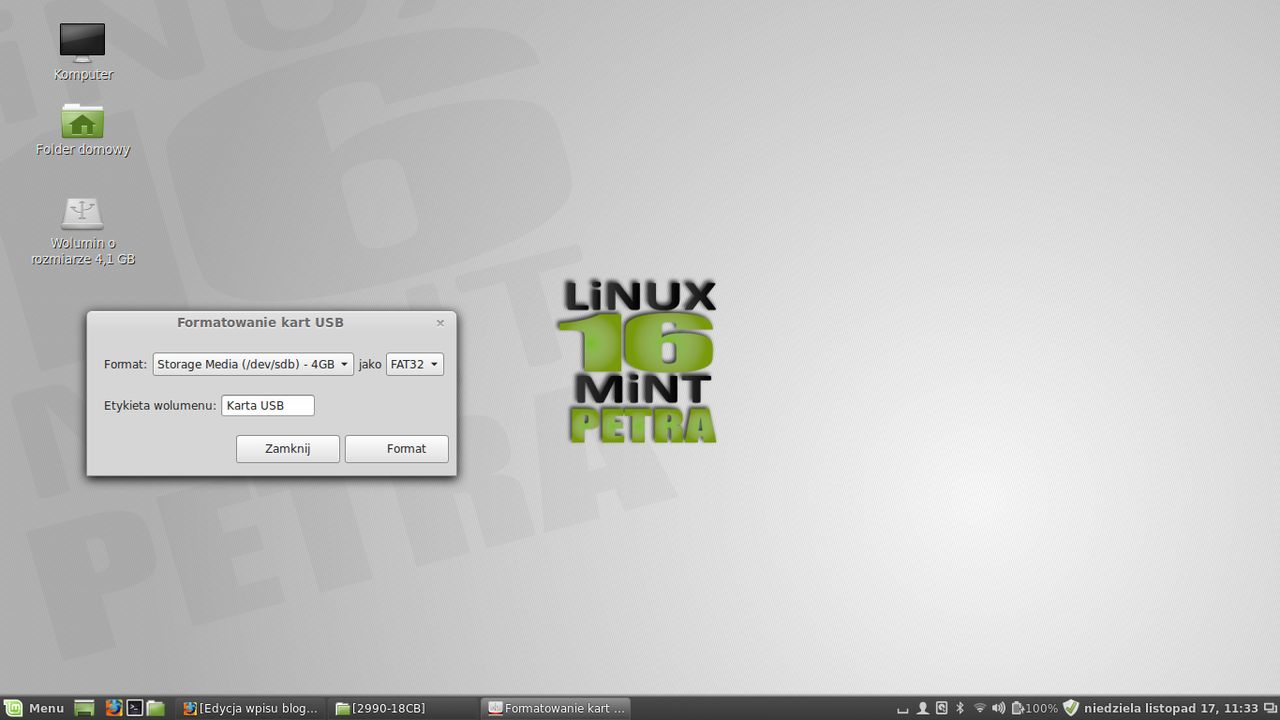This screenshot has height=720, width=1280.
Task: Open file manager from panel launcher
Action: (156, 708)
